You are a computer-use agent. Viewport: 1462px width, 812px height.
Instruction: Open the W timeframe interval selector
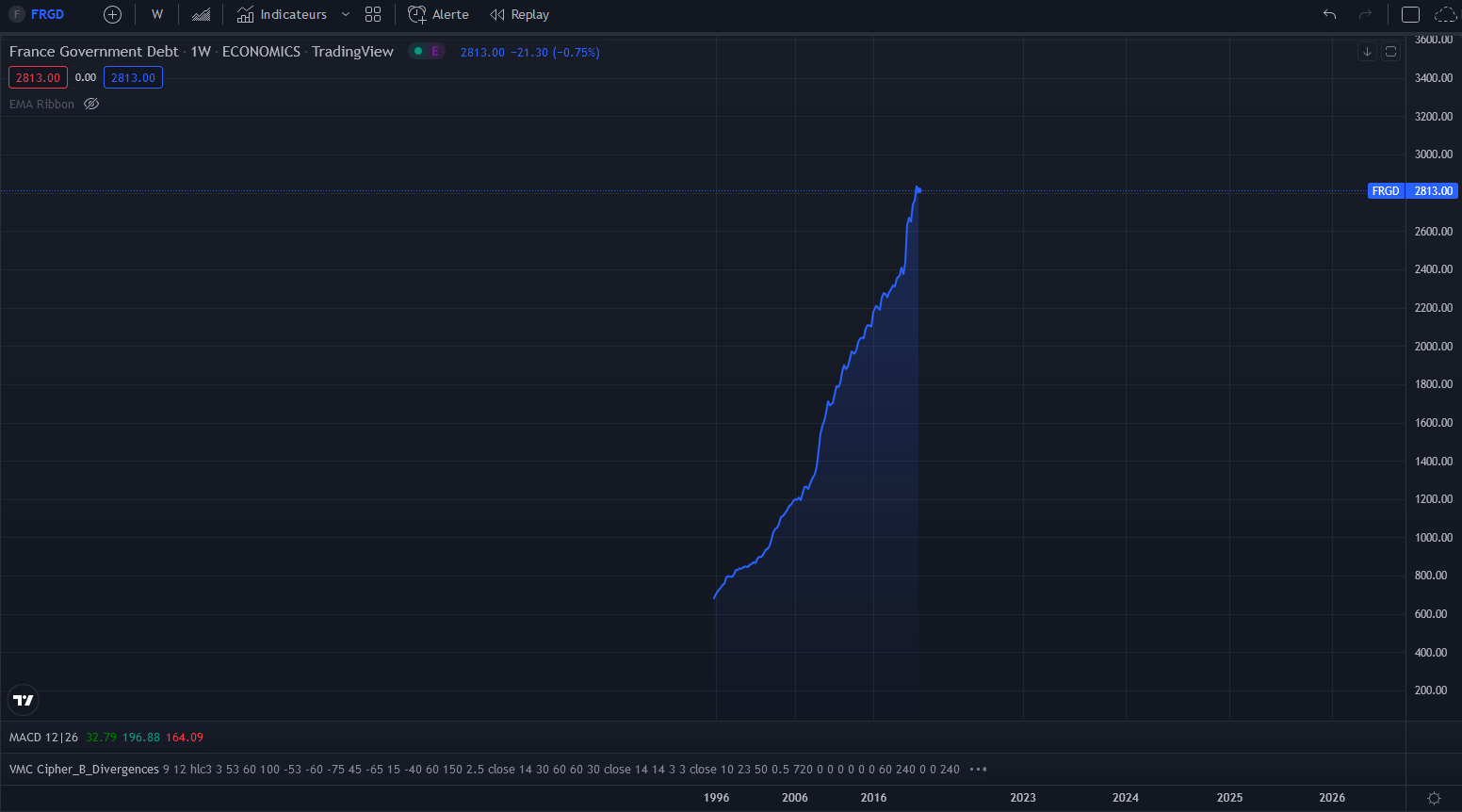tap(157, 14)
